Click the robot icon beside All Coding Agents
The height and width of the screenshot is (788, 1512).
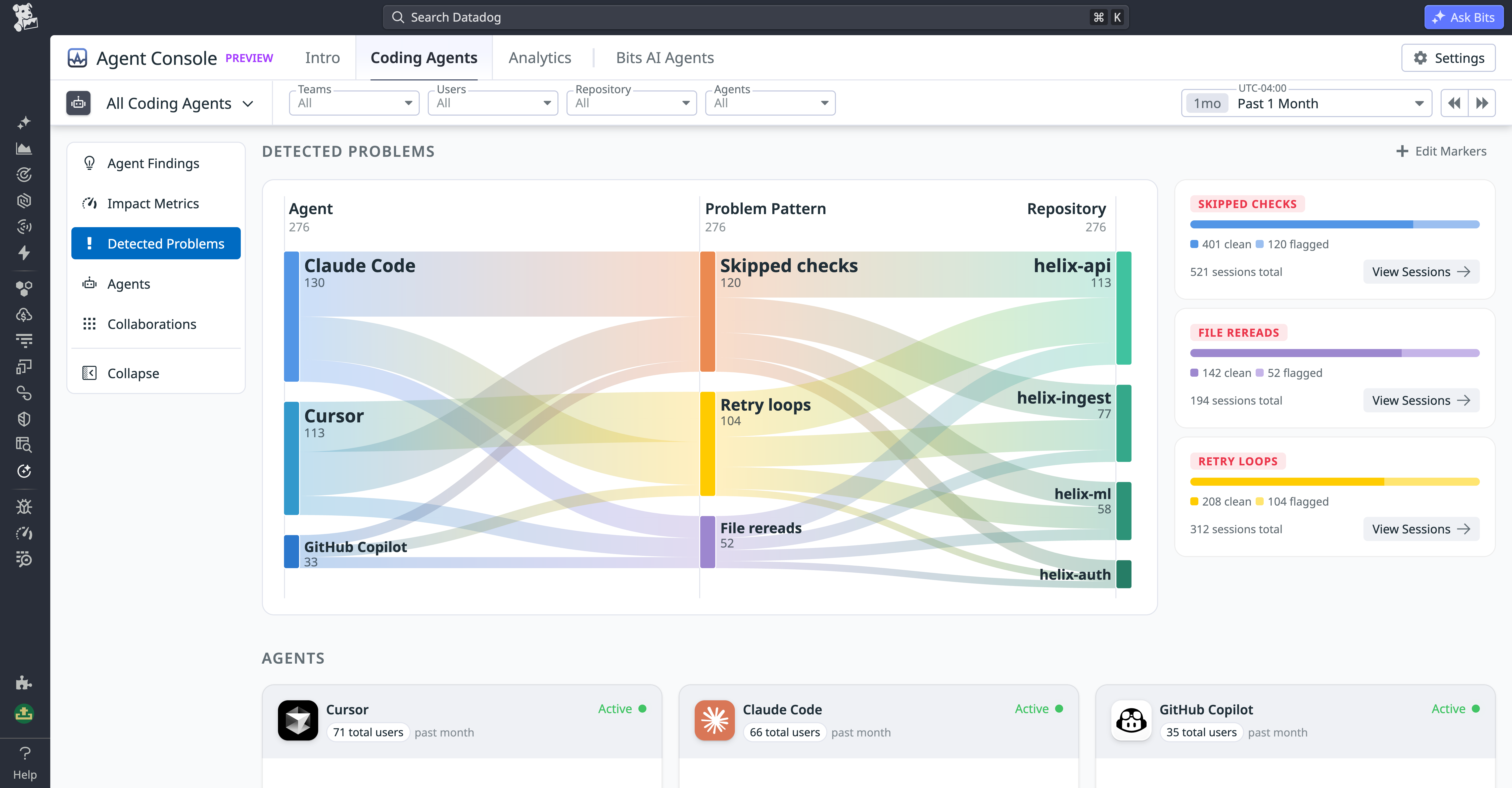tap(78, 103)
